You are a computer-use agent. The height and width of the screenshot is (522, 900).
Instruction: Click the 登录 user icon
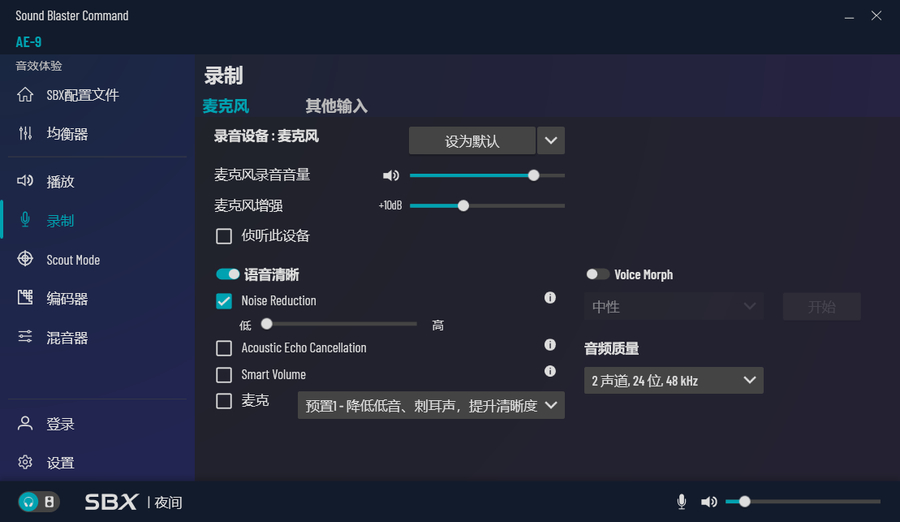point(25,423)
